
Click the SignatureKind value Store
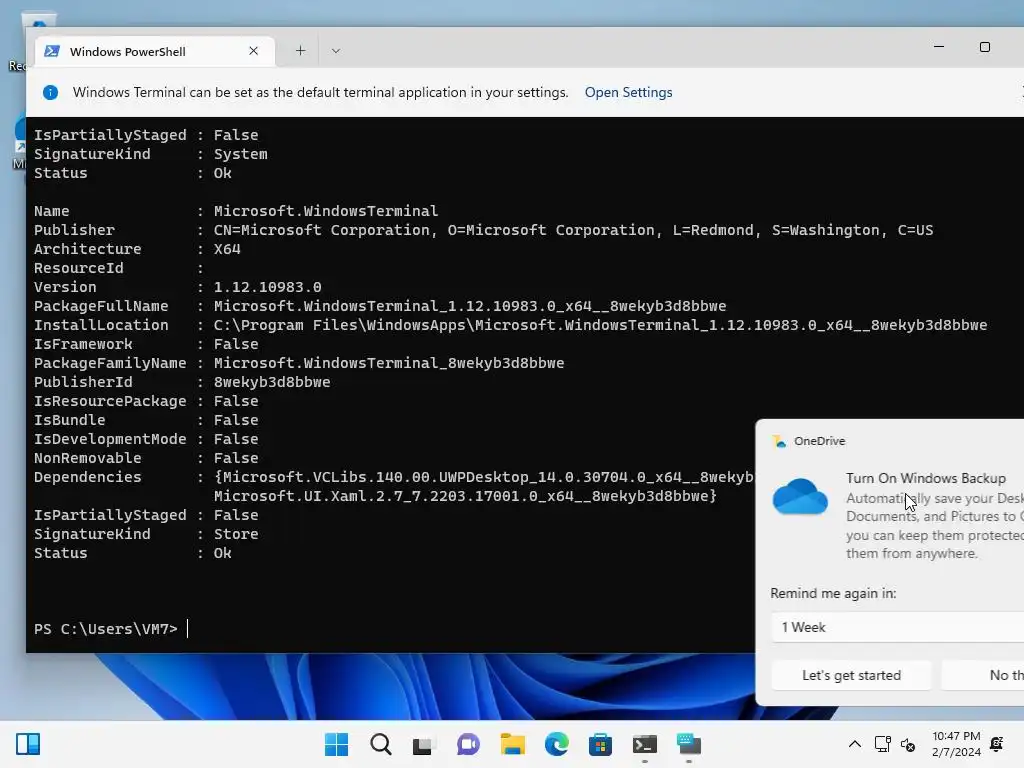(x=236, y=534)
